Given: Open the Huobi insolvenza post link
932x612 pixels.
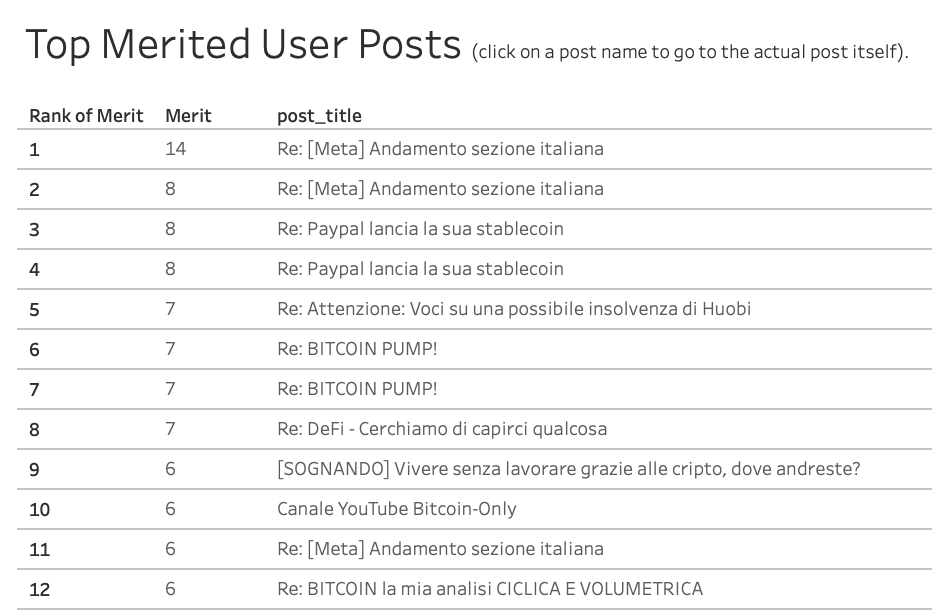Looking at the screenshot, I should click(514, 309).
